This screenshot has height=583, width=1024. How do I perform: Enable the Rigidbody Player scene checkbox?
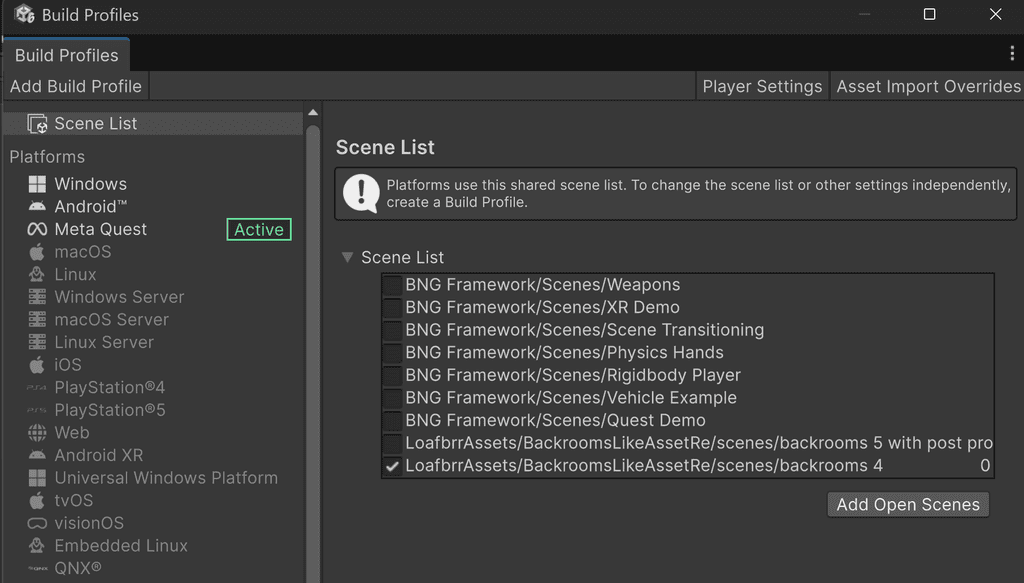point(392,375)
